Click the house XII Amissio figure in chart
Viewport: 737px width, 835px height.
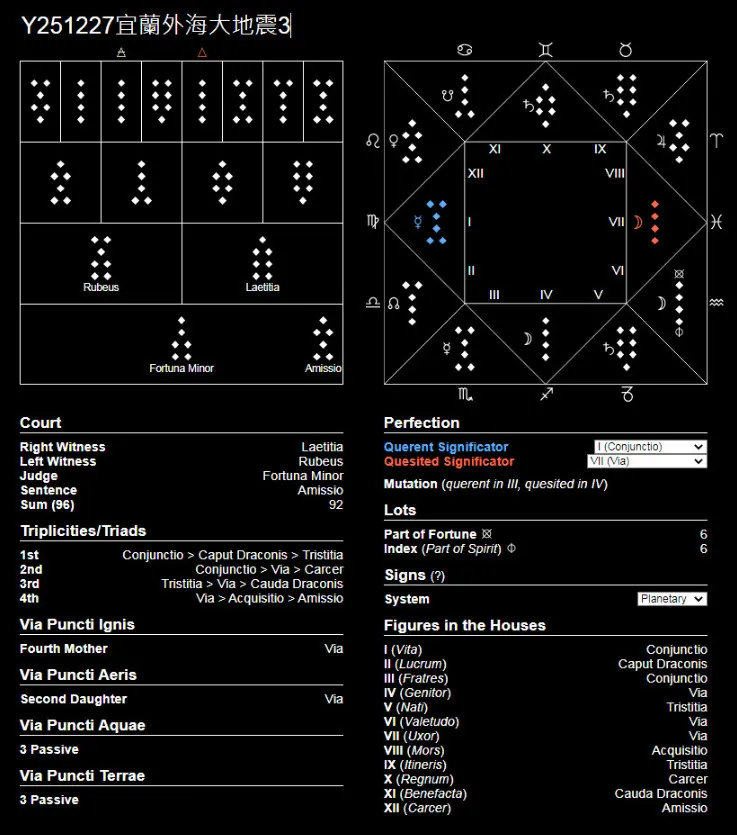412,141
